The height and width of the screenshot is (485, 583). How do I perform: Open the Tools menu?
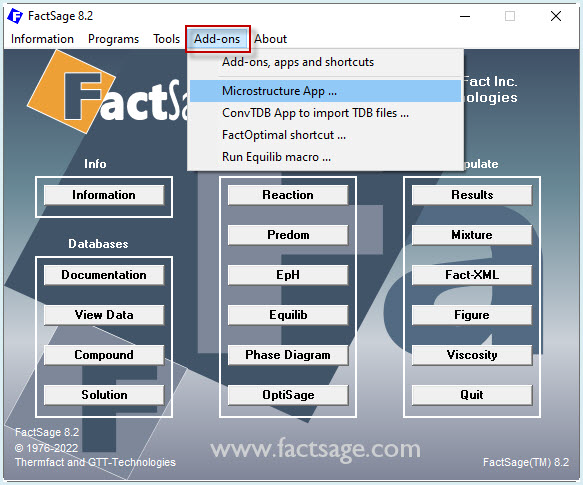pyautogui.click(x=166, y=39)
